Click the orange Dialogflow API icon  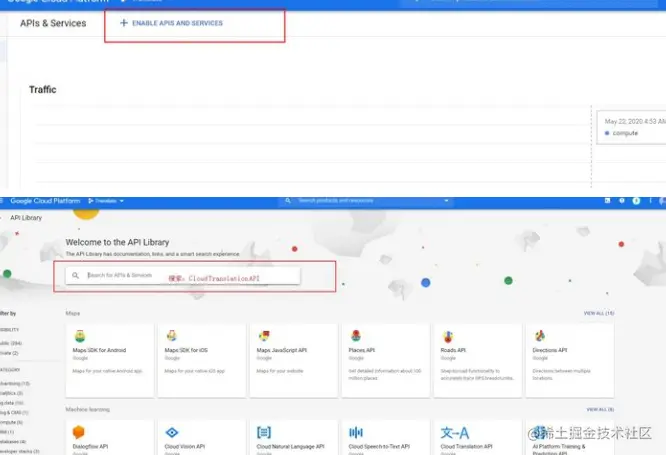[79, 432]
